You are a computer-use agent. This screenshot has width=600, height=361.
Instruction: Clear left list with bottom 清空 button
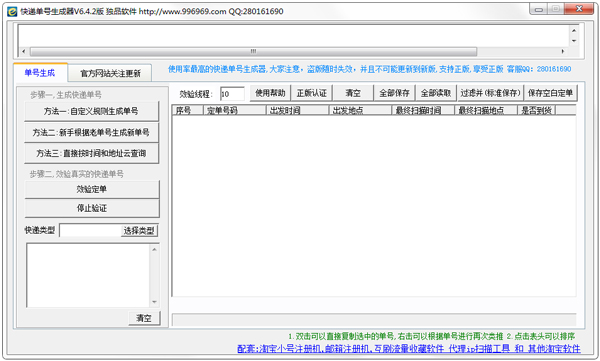(x=144, y=318)
